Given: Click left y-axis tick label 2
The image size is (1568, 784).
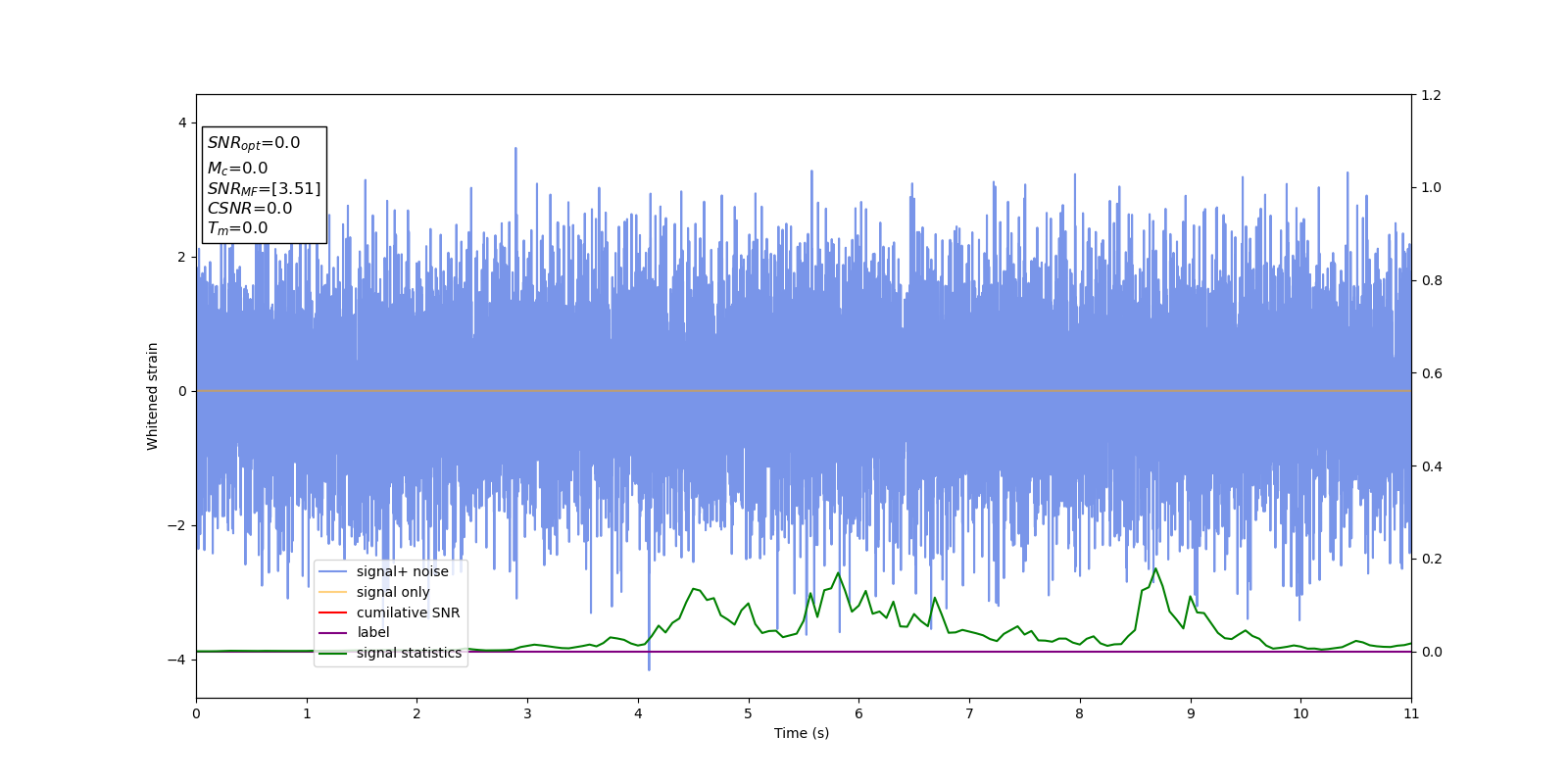Looking at the screenshot, I should point(182,257).
